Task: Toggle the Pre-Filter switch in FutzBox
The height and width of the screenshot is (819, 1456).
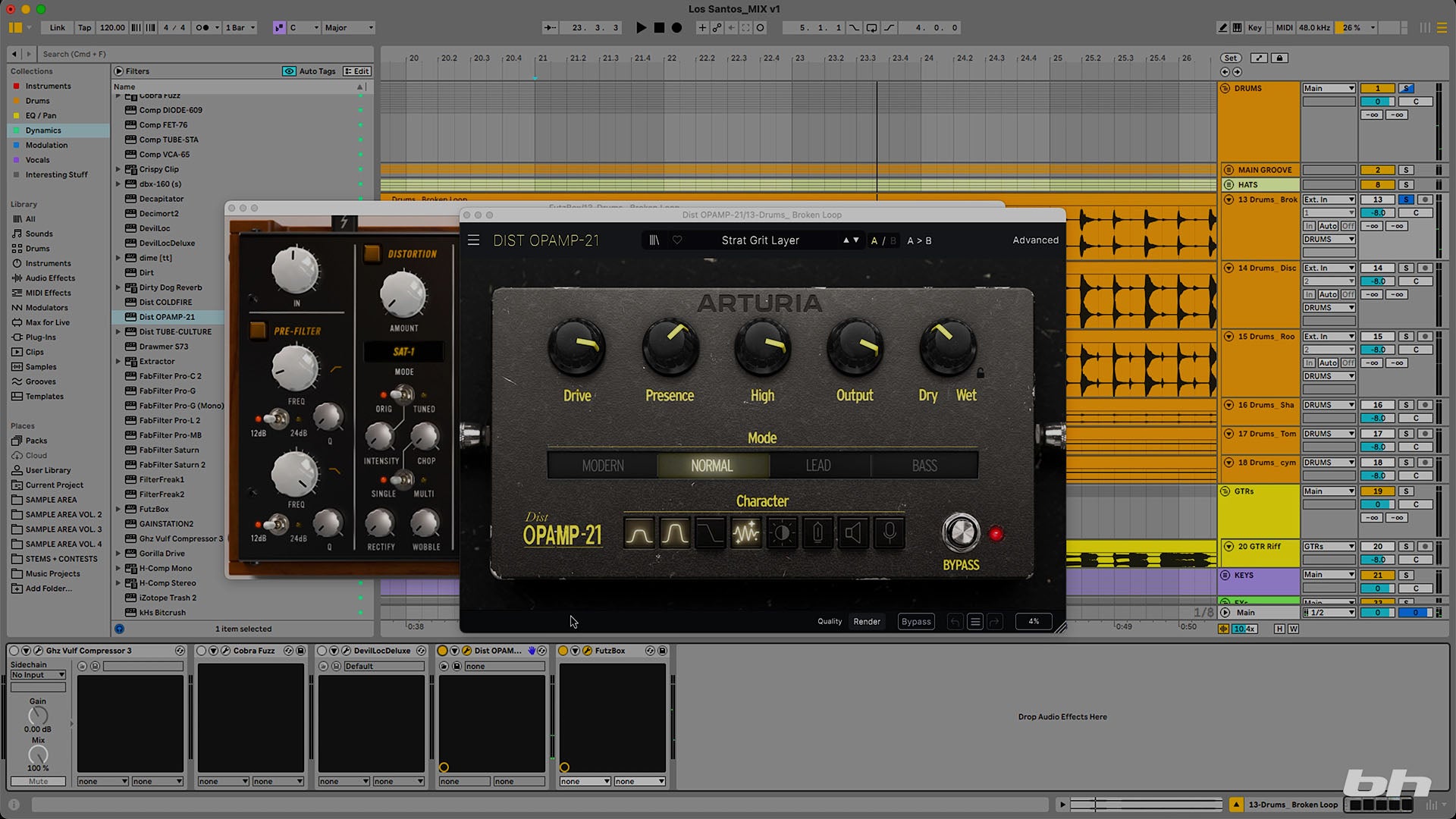Action: pyautogui.click(x=258, y=331)
